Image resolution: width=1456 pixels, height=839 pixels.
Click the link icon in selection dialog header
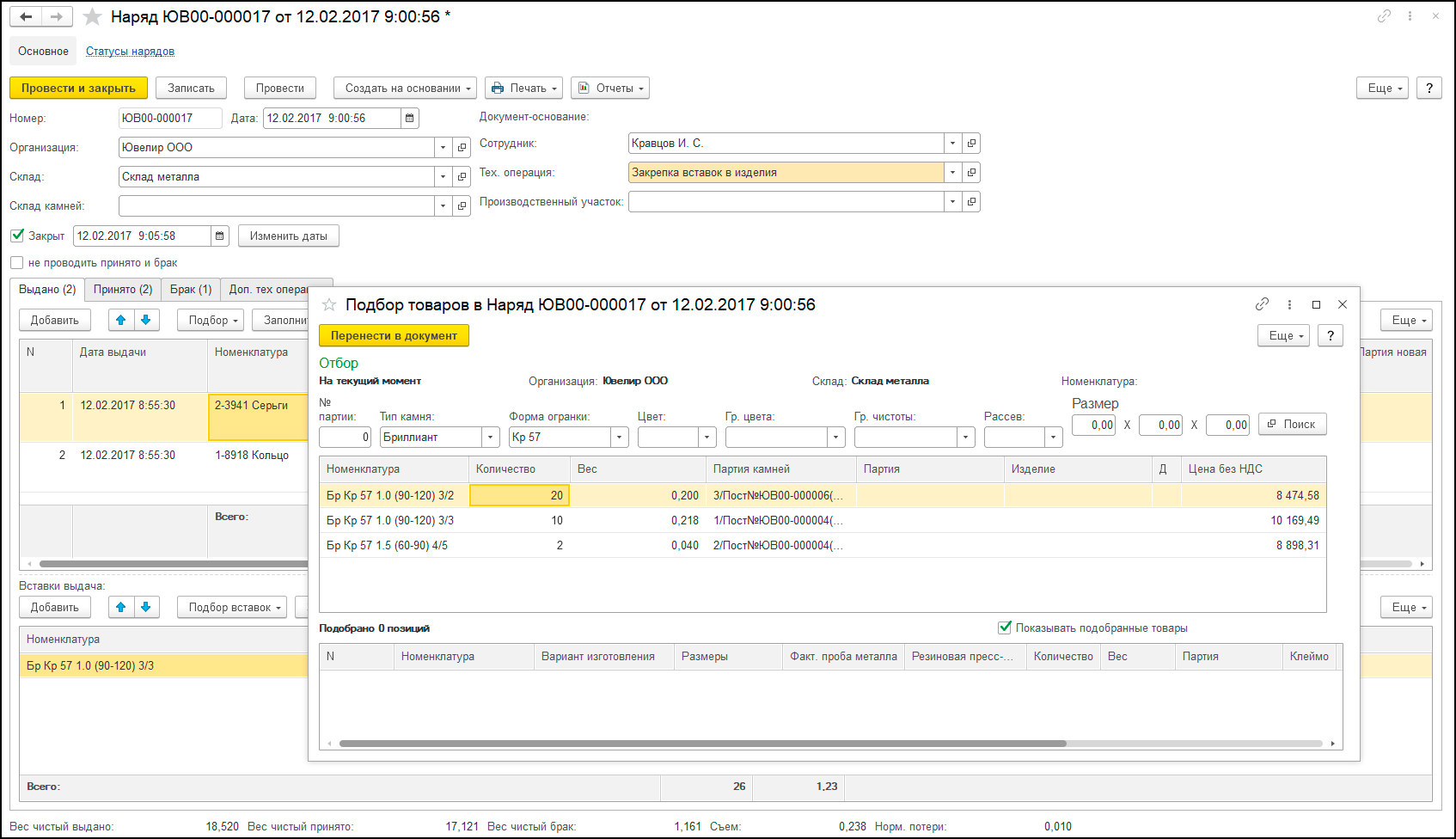coord(1262,304)
